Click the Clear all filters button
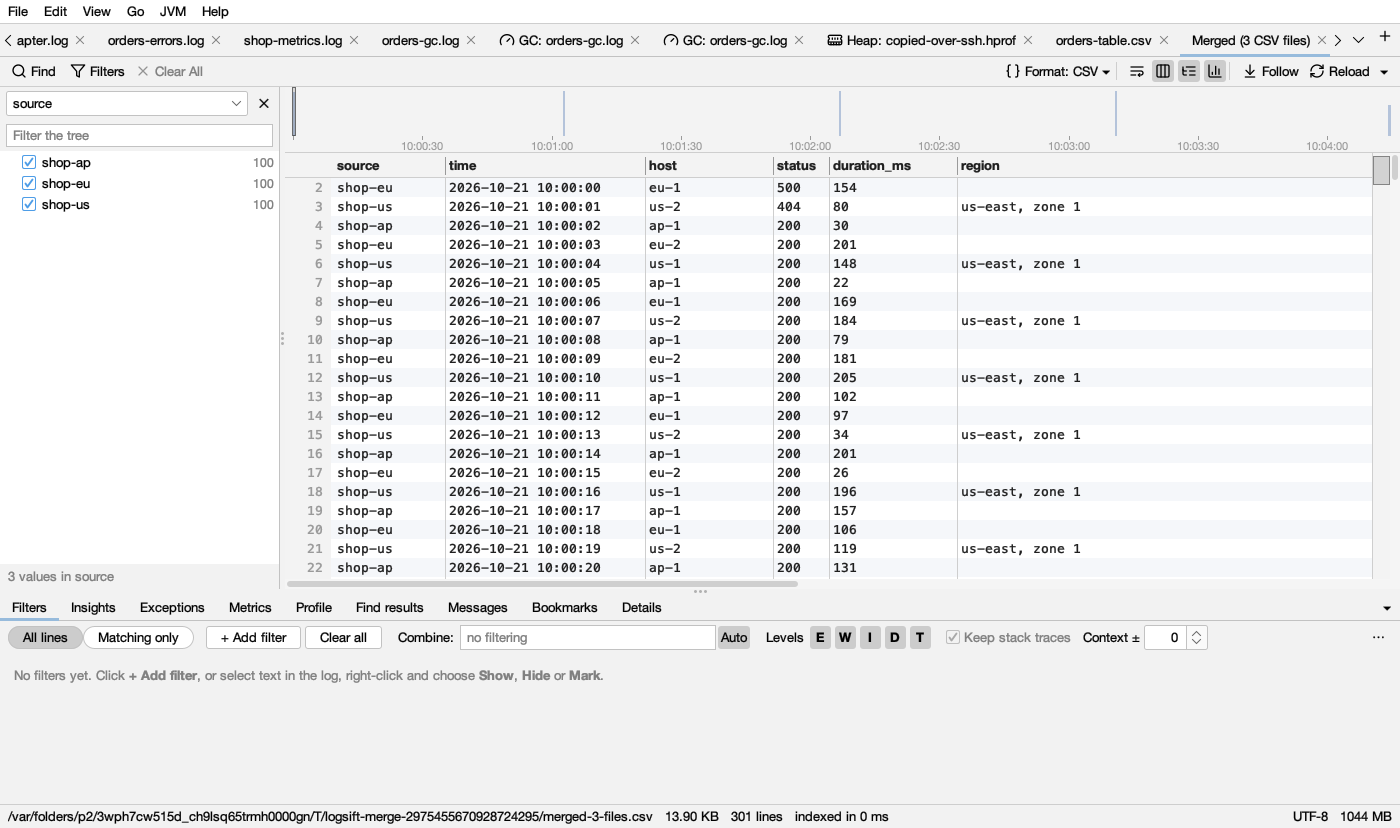Image resolution: width=1400 pixels, height=828 pixels. (343, 637)
